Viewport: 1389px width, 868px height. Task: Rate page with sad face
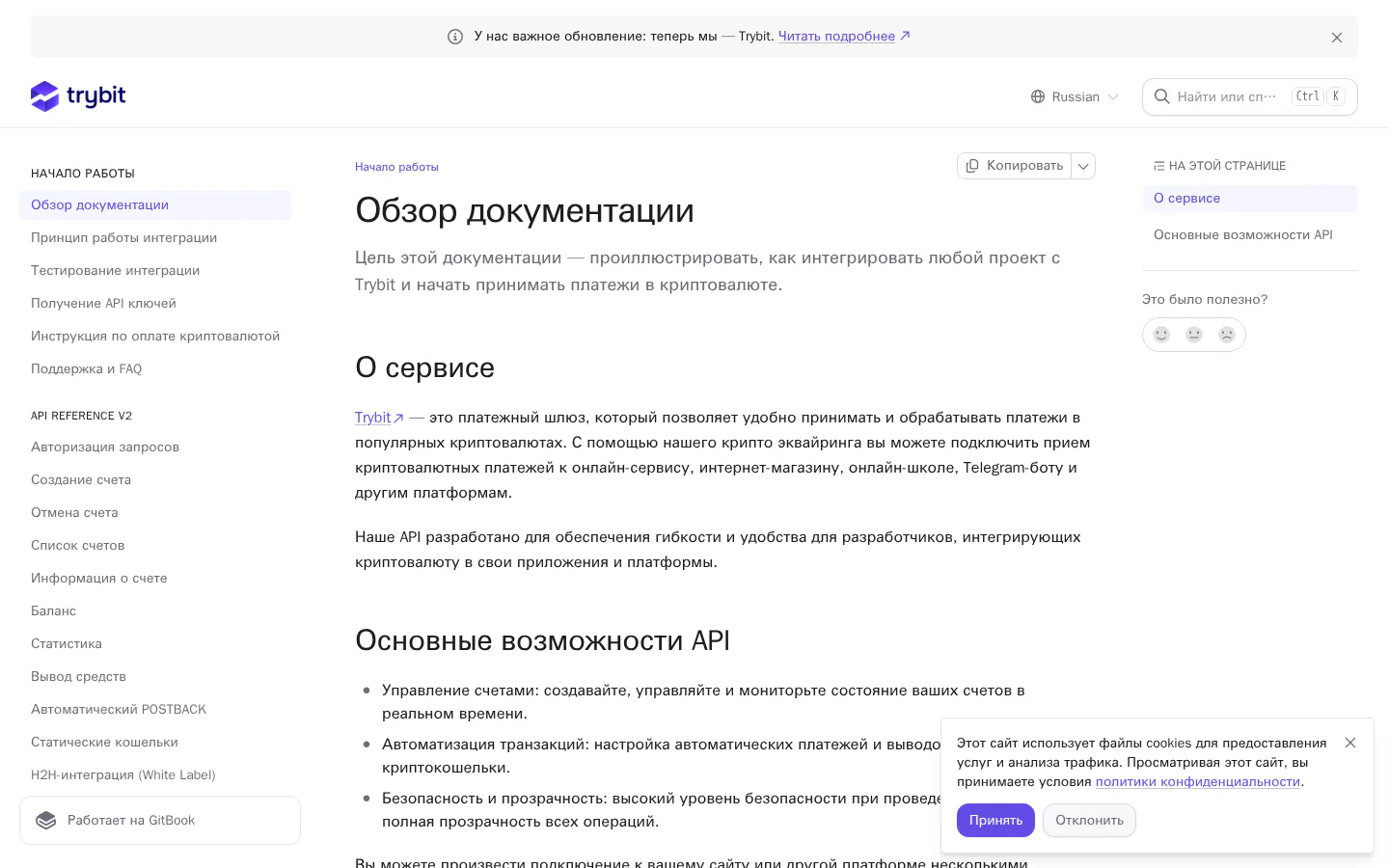[1227, 335]
